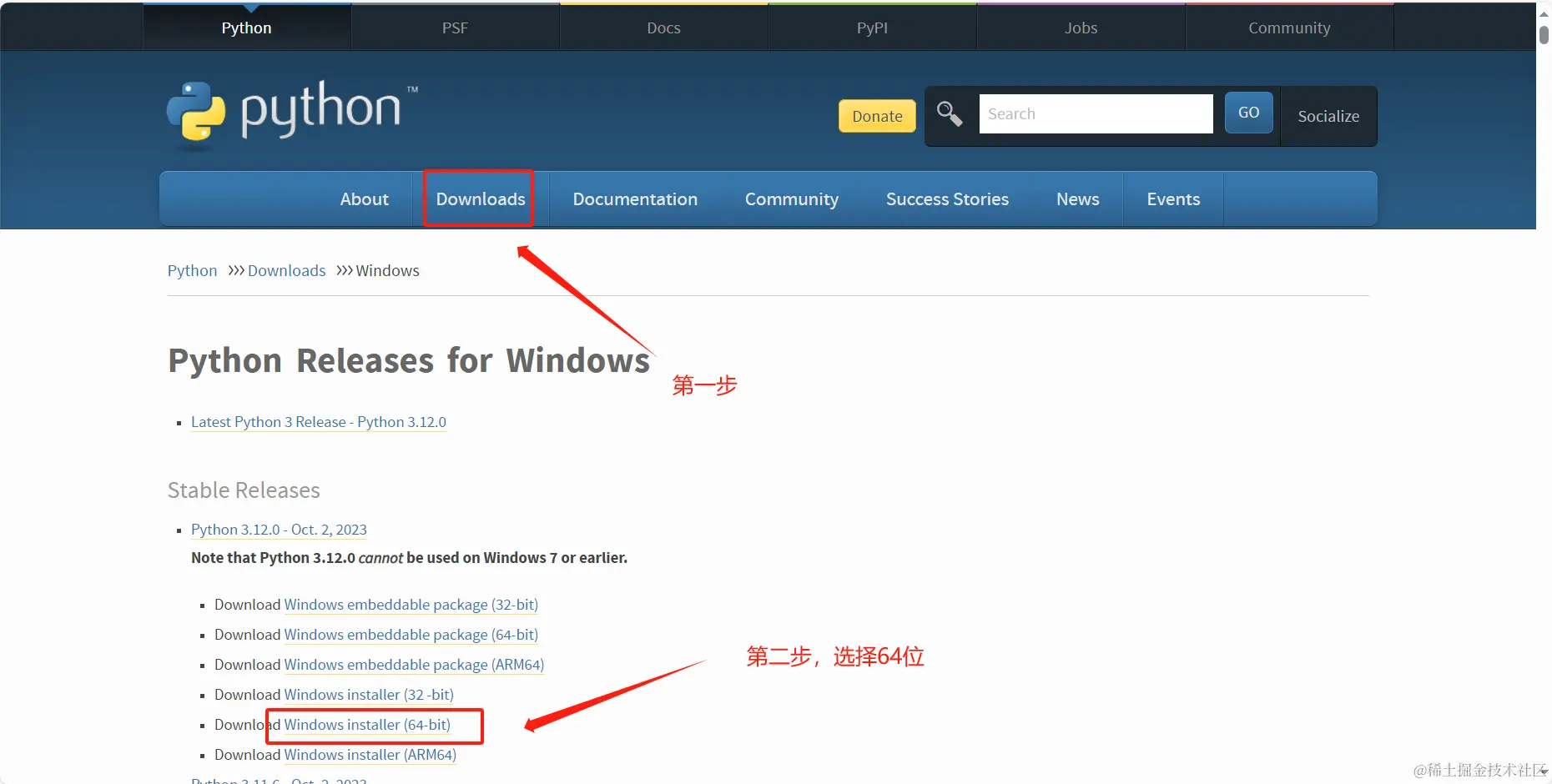The width and height of the screenshot is (1552, 784).
Task: Open the Python top site tab
Action: [247, 28]
